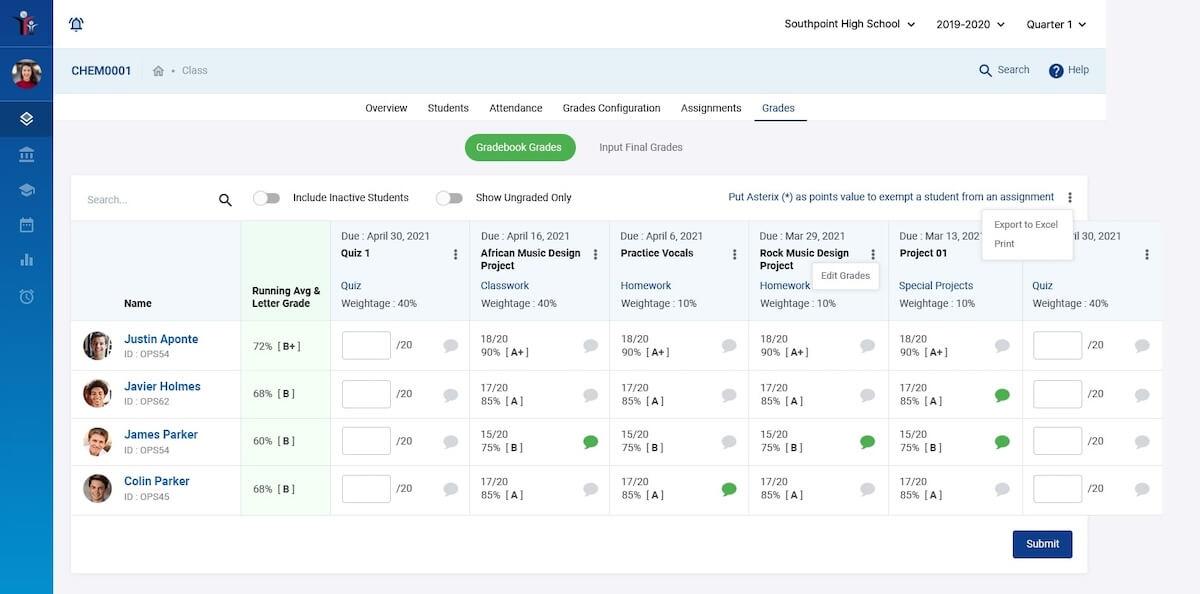Open comment for Colin Parker Quiz 1
This screenshot has width=1200, height=594.
[450, 489]
